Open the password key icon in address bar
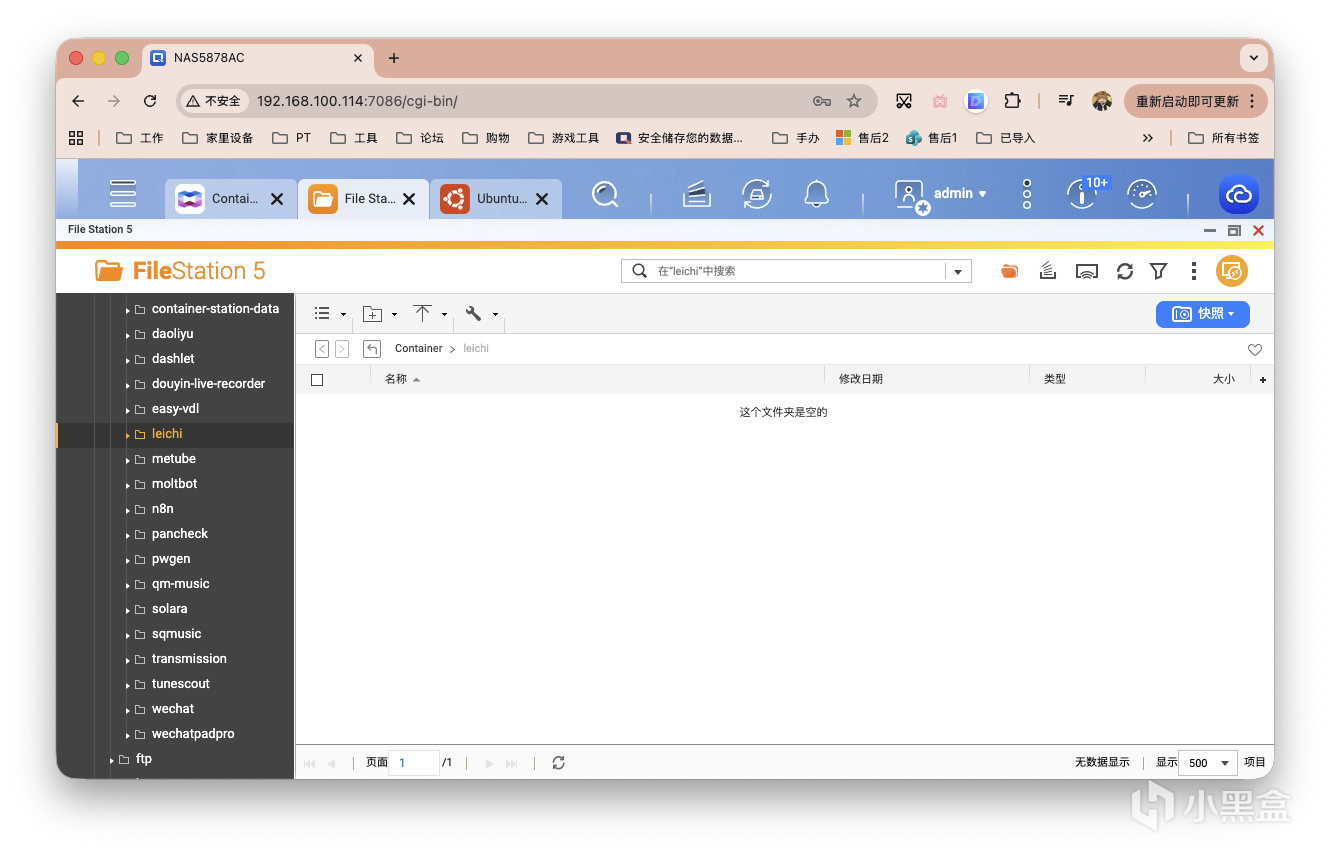 [822, 101]
